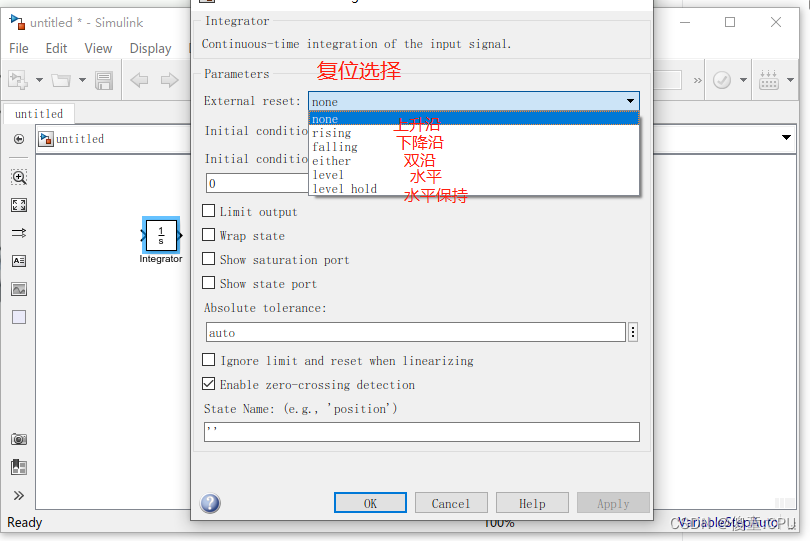The height and width of the screenshot is (541, 810).
Task: Click the Simulink title bar logo
Action: pyautogui.click(x=17, y=22)
